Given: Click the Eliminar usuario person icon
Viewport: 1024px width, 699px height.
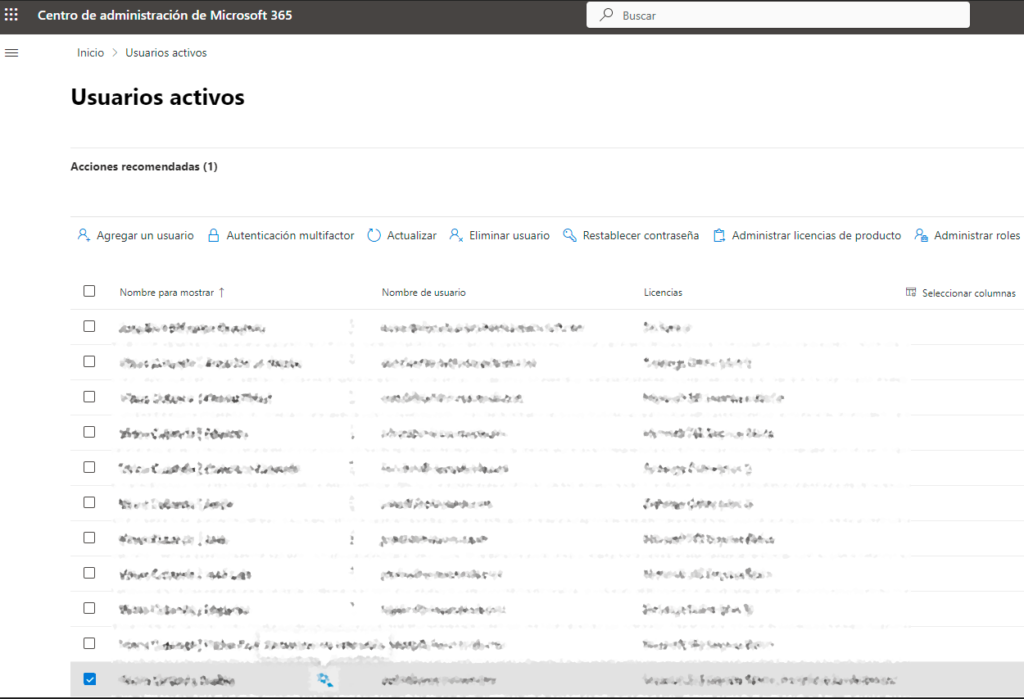Looking at the screenshot, I should [x=456, y=235].
